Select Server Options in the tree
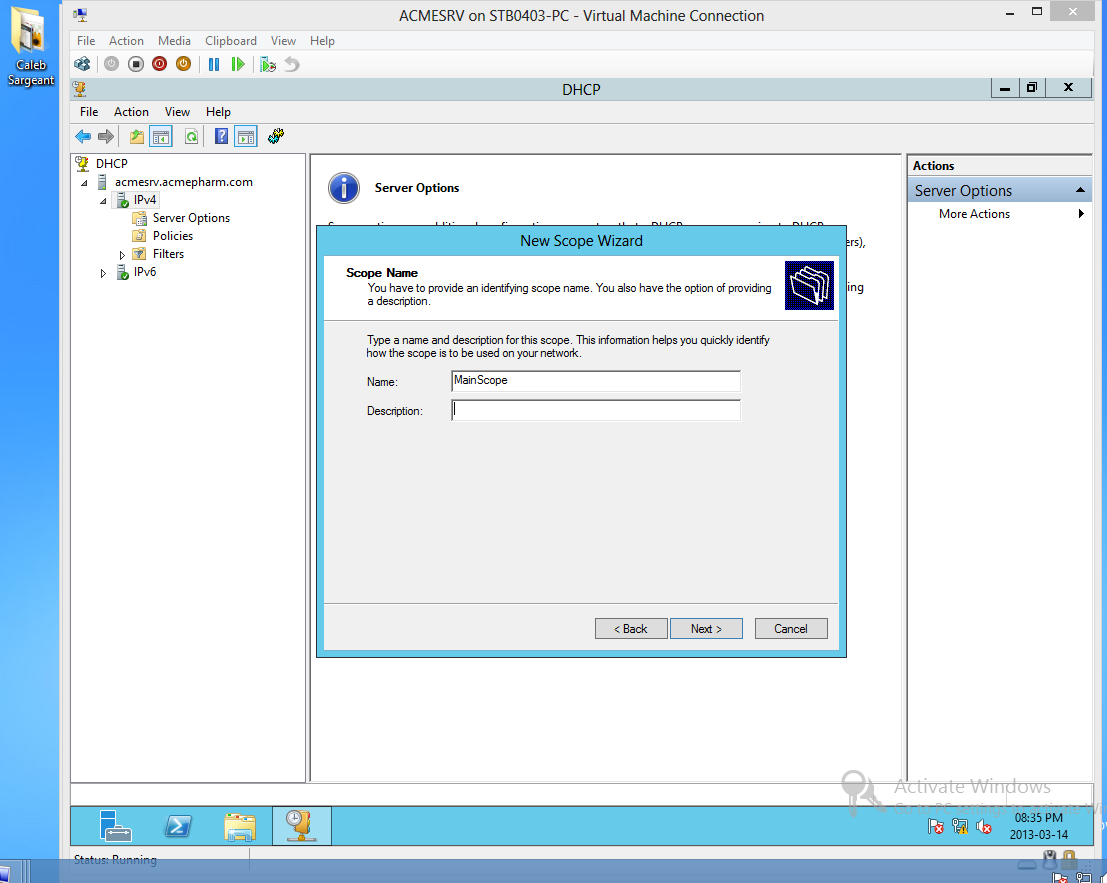 click(x=191, y=218)
